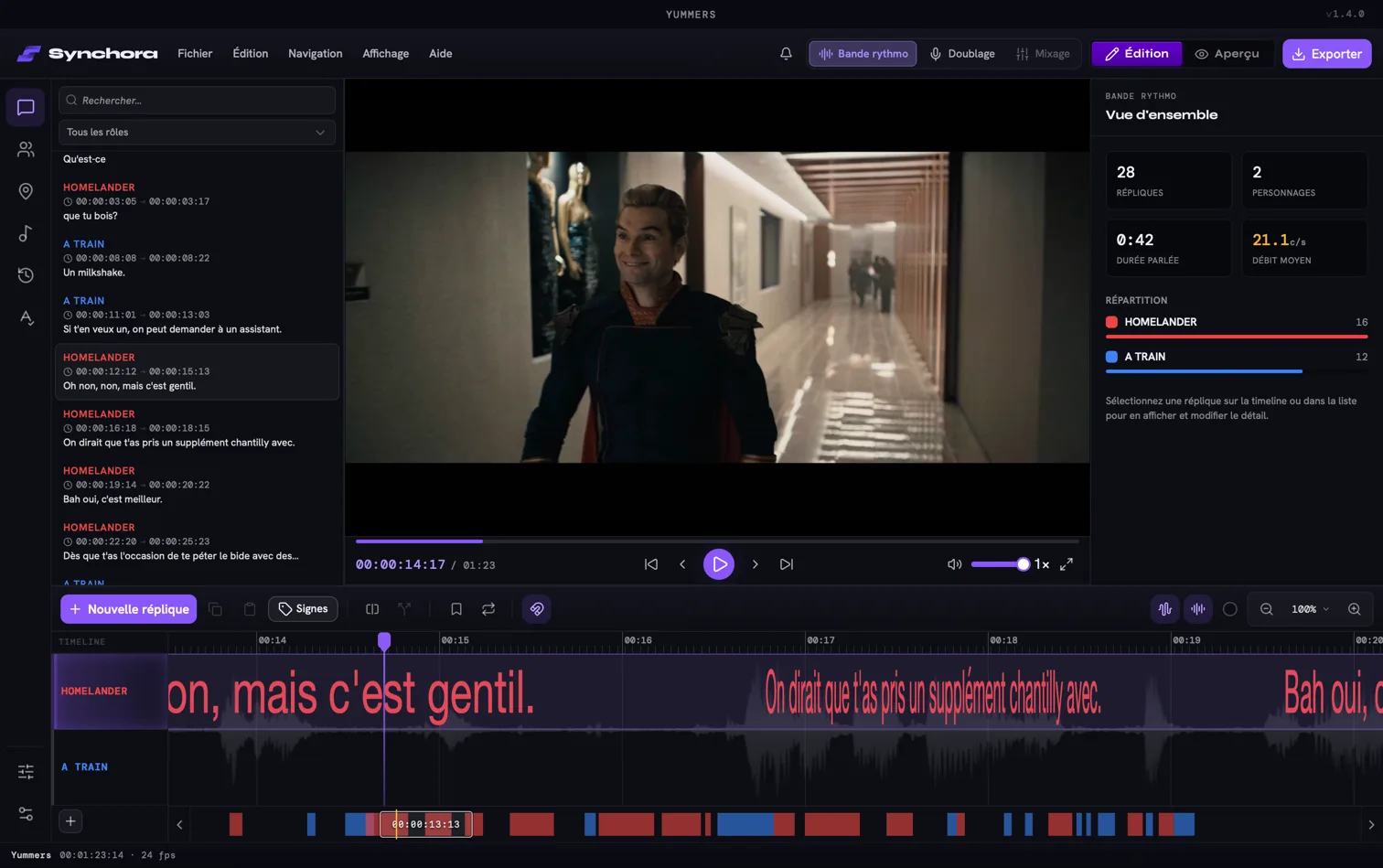Mute audio with the speaker icon
The height and width of the screenshot is (868, 1383).
tap(954, 564)
